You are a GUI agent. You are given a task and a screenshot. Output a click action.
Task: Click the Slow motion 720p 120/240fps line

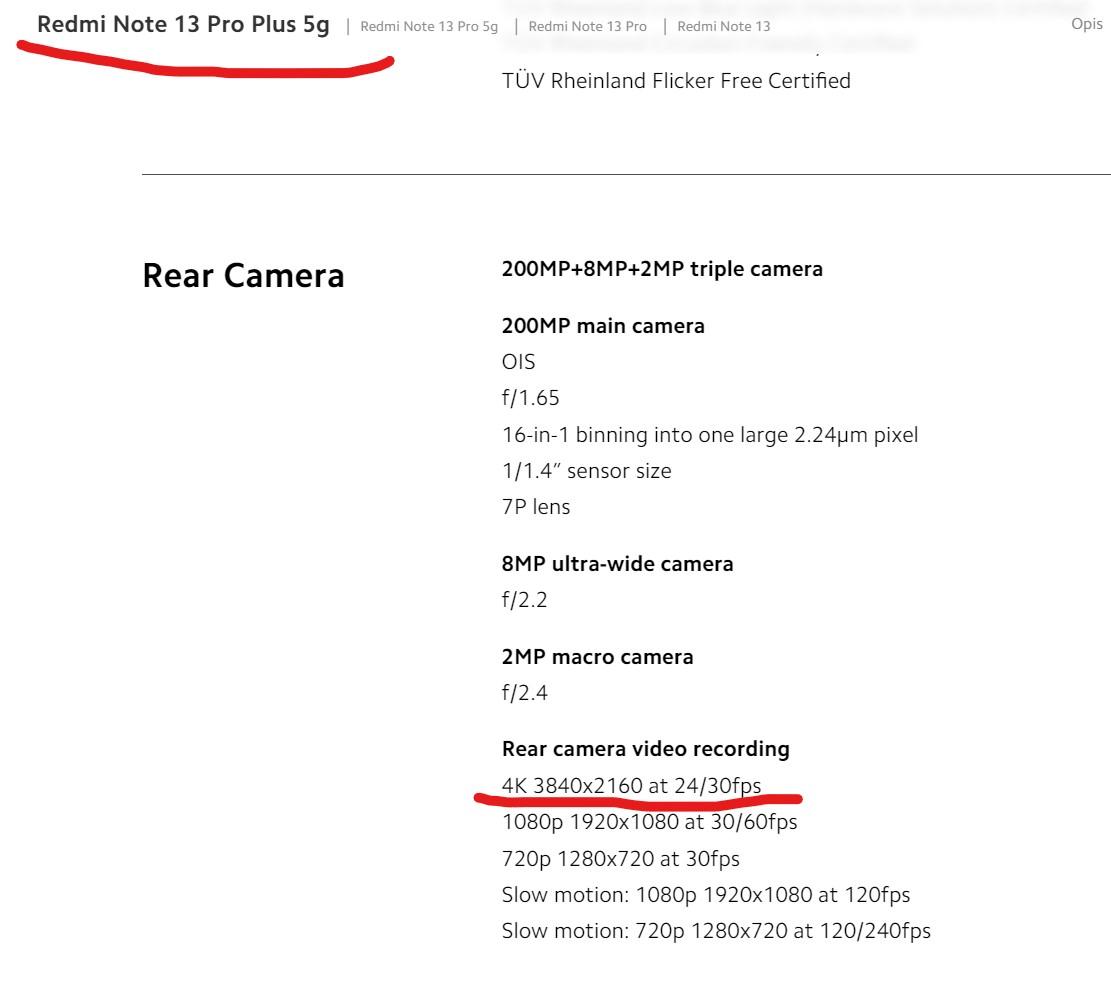(x=715, y=931)
